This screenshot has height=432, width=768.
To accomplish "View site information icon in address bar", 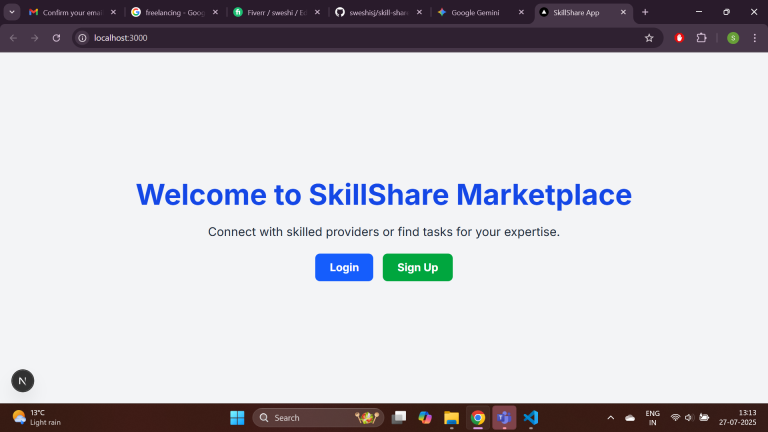I will [x=83, y=38].
